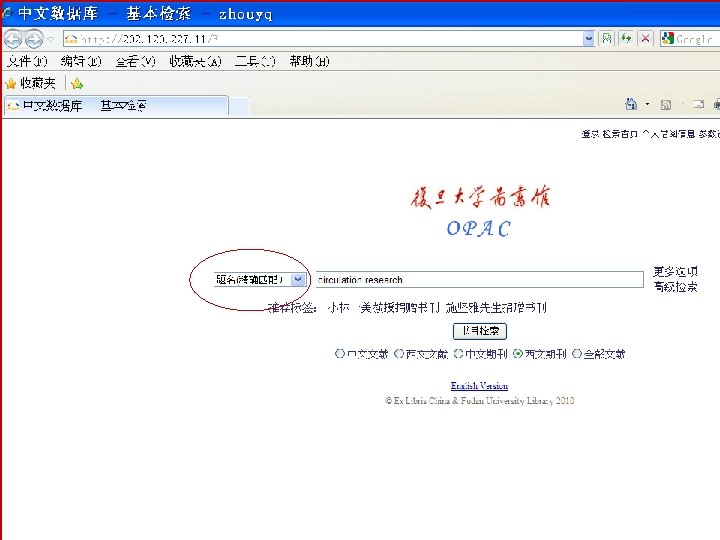Click the Read Mail envelope icon
The width and height of the screenshot is (720, 540).
pos(698,105)
